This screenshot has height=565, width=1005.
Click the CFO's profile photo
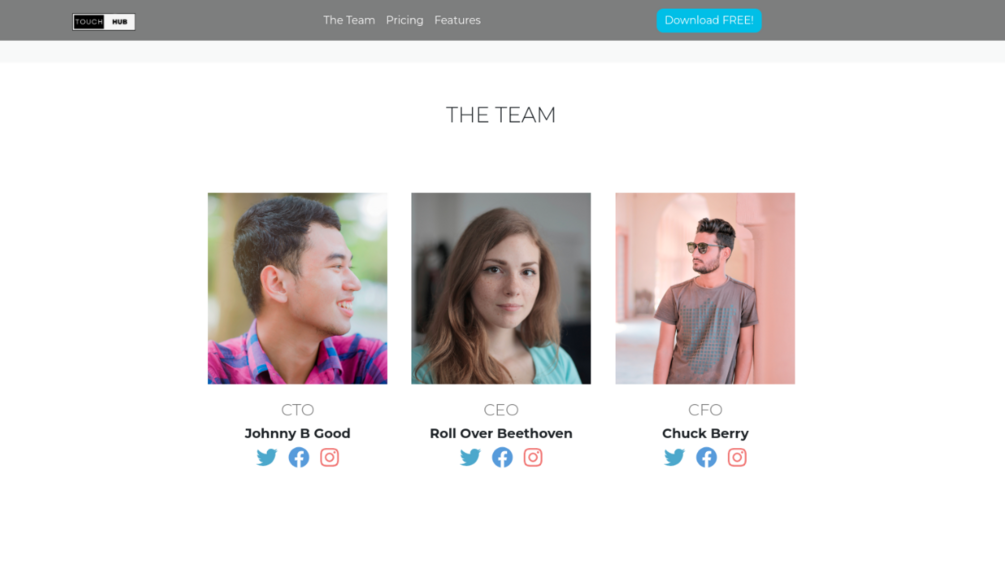pos(705,288)
